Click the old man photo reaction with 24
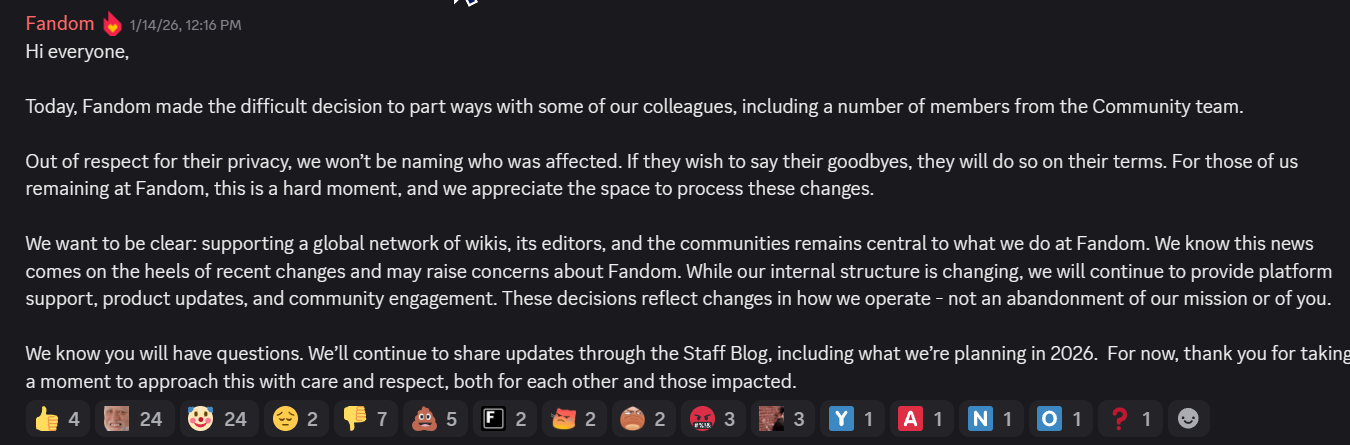 tap(134, 418)
